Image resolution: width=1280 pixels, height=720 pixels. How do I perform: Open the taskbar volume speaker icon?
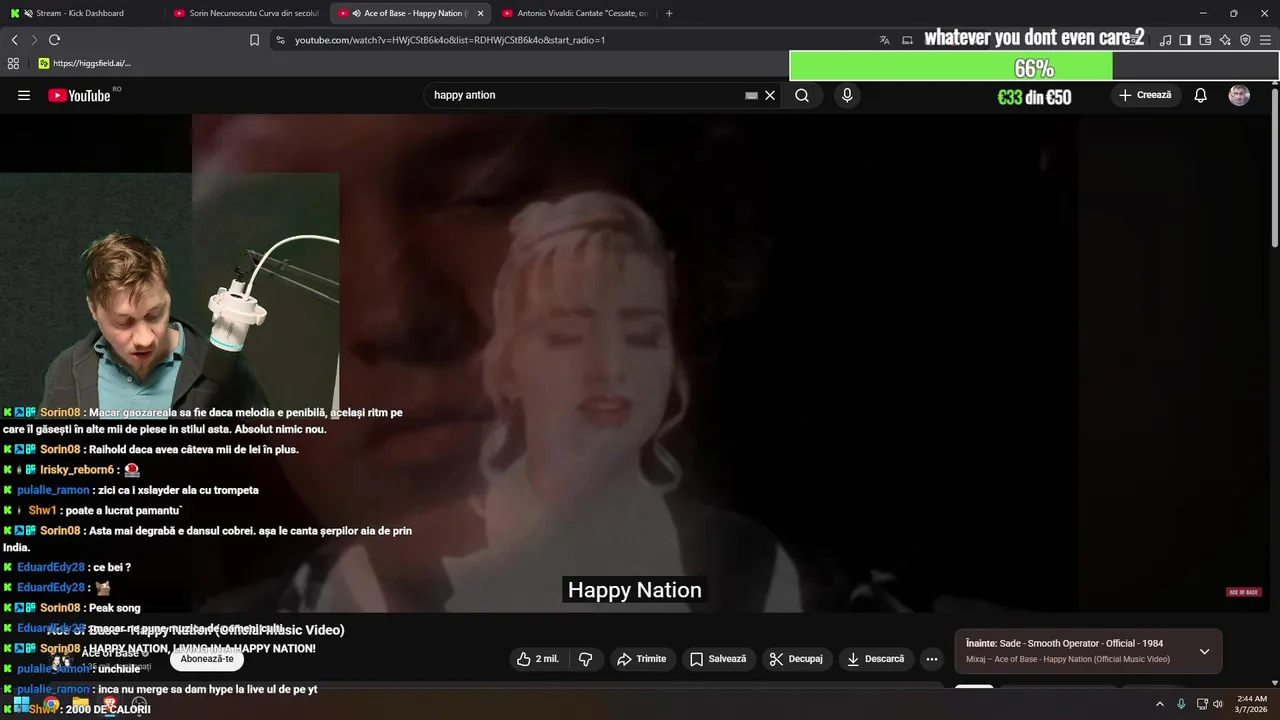tap(1218, 704)
